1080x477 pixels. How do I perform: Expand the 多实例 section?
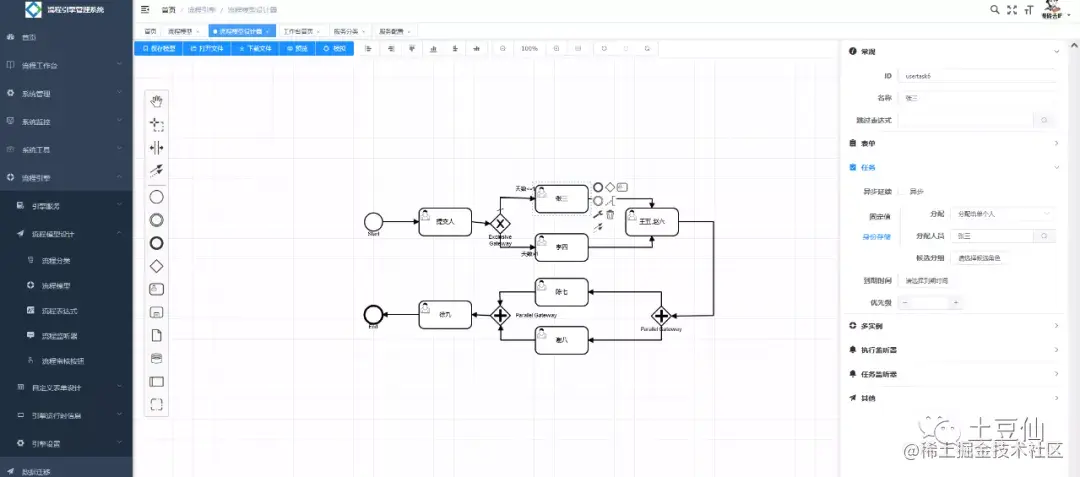(955, 326)
